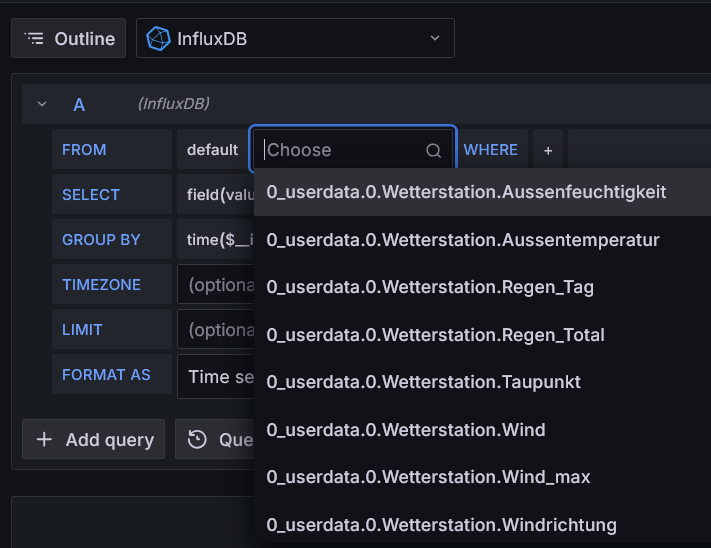Viewport: 711px width, 548px height.
Task: Choose Wetterstation.Aussenfeuchtigkeit measurement
Action: [x=482, y=192]
